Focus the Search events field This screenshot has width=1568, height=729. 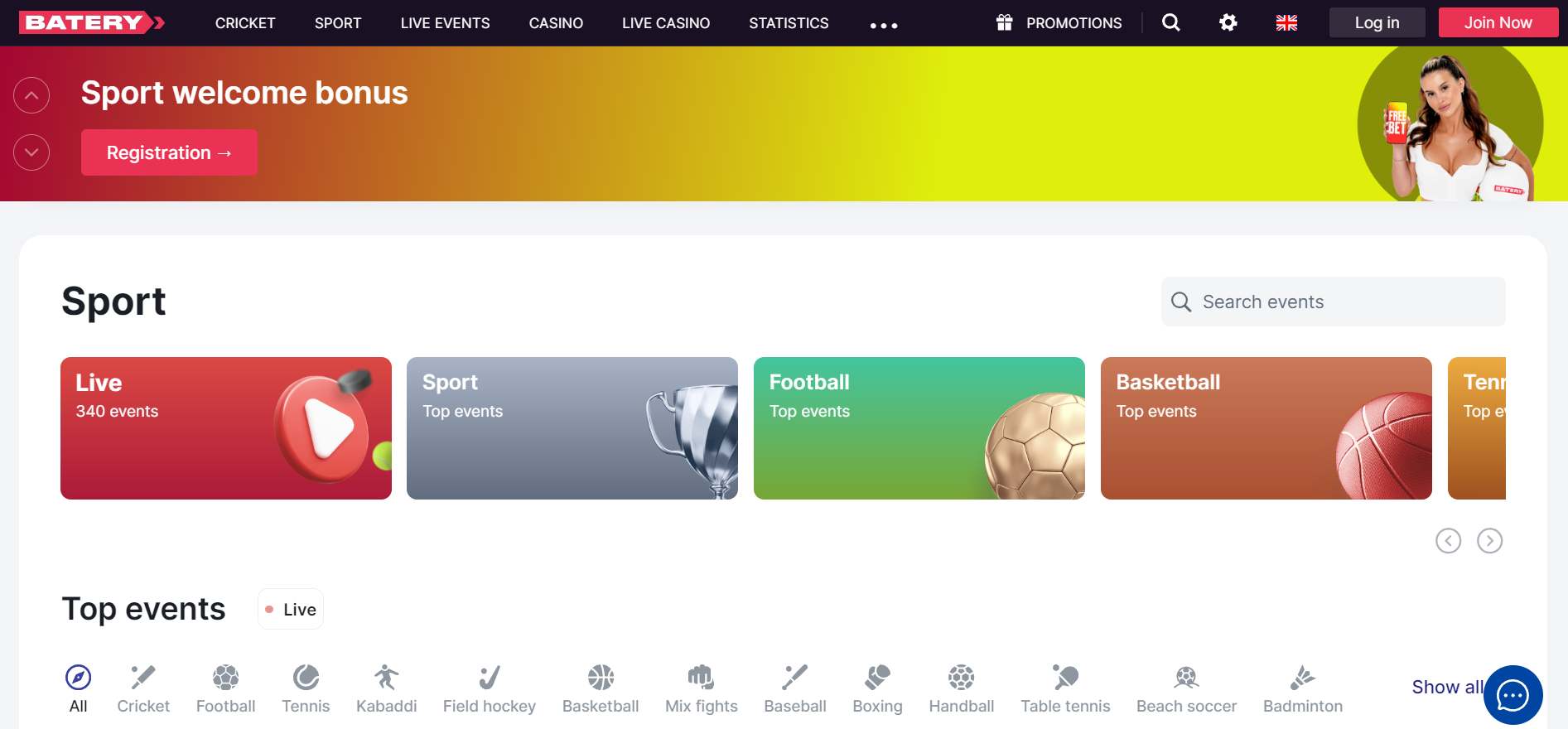point(1334,302)
